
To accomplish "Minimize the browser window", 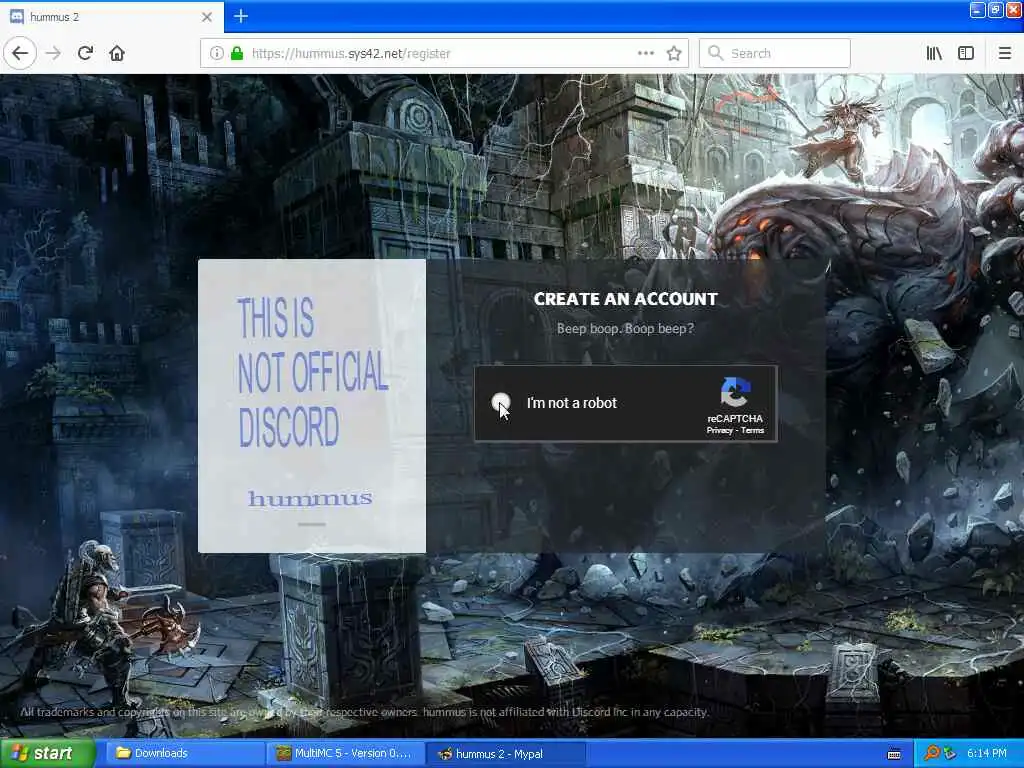I will coord(977,10).
